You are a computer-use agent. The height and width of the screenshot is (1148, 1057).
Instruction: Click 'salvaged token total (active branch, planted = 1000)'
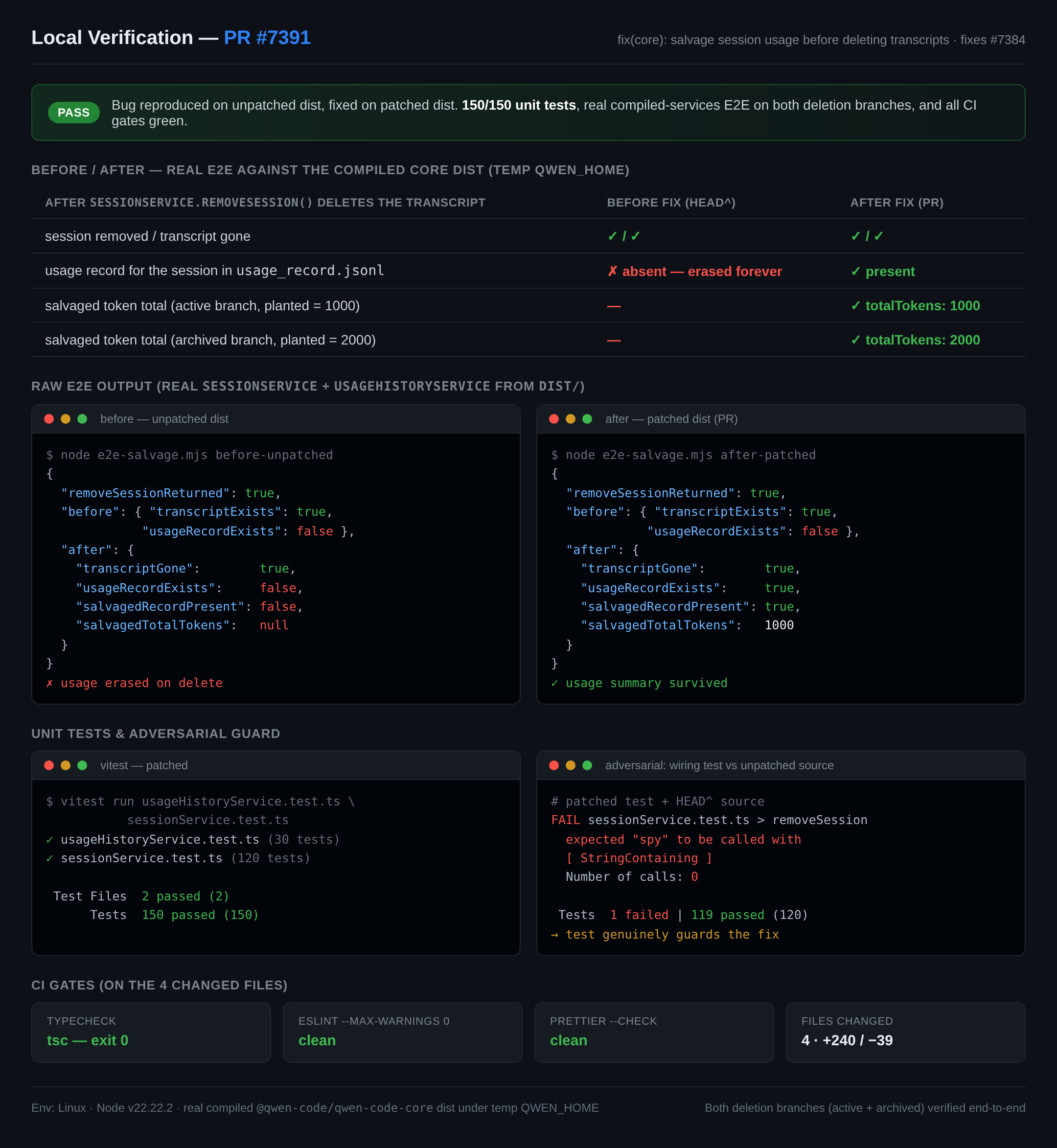(x=203, y=305)
